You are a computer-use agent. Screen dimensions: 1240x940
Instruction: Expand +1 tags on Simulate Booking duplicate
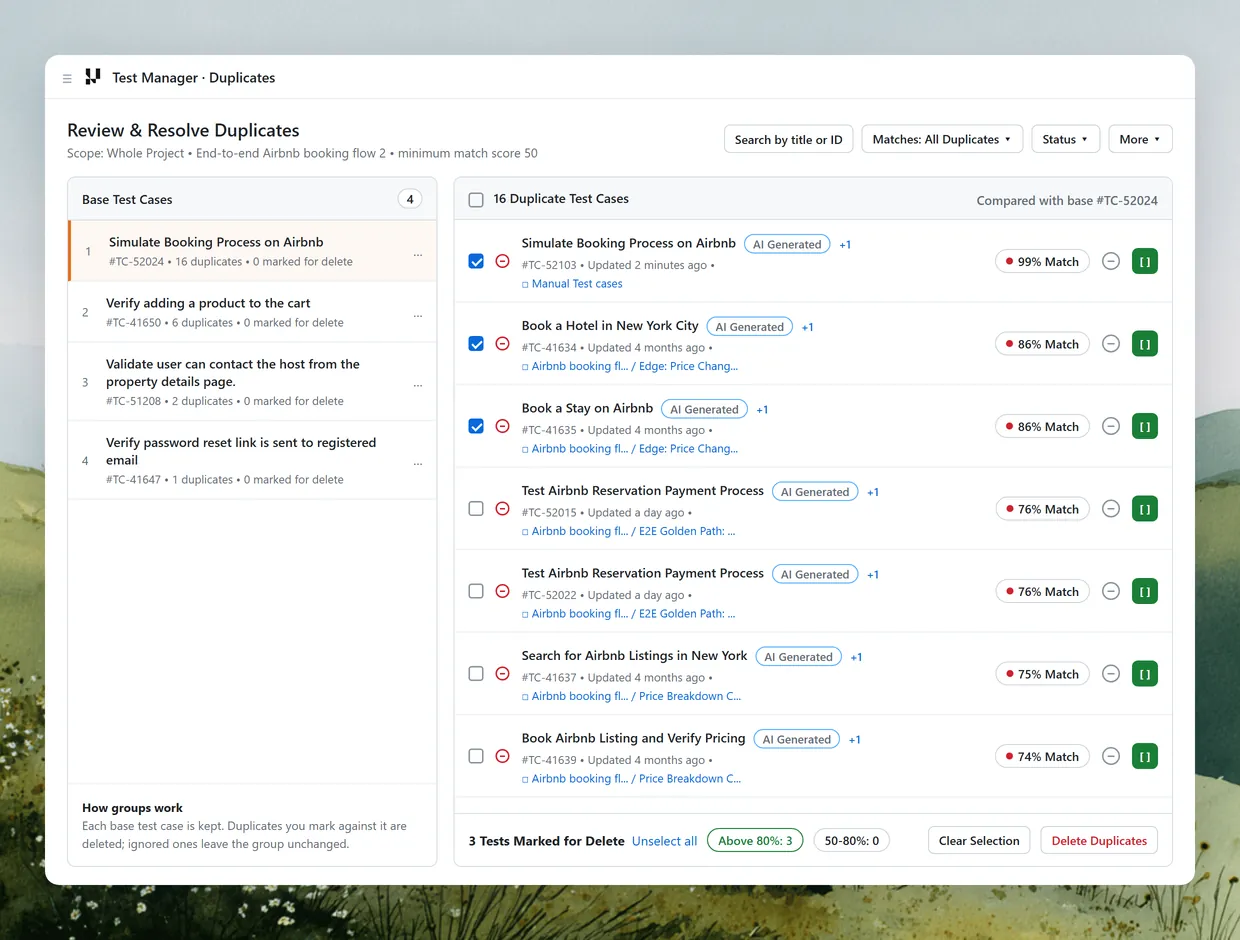(845, 244)
